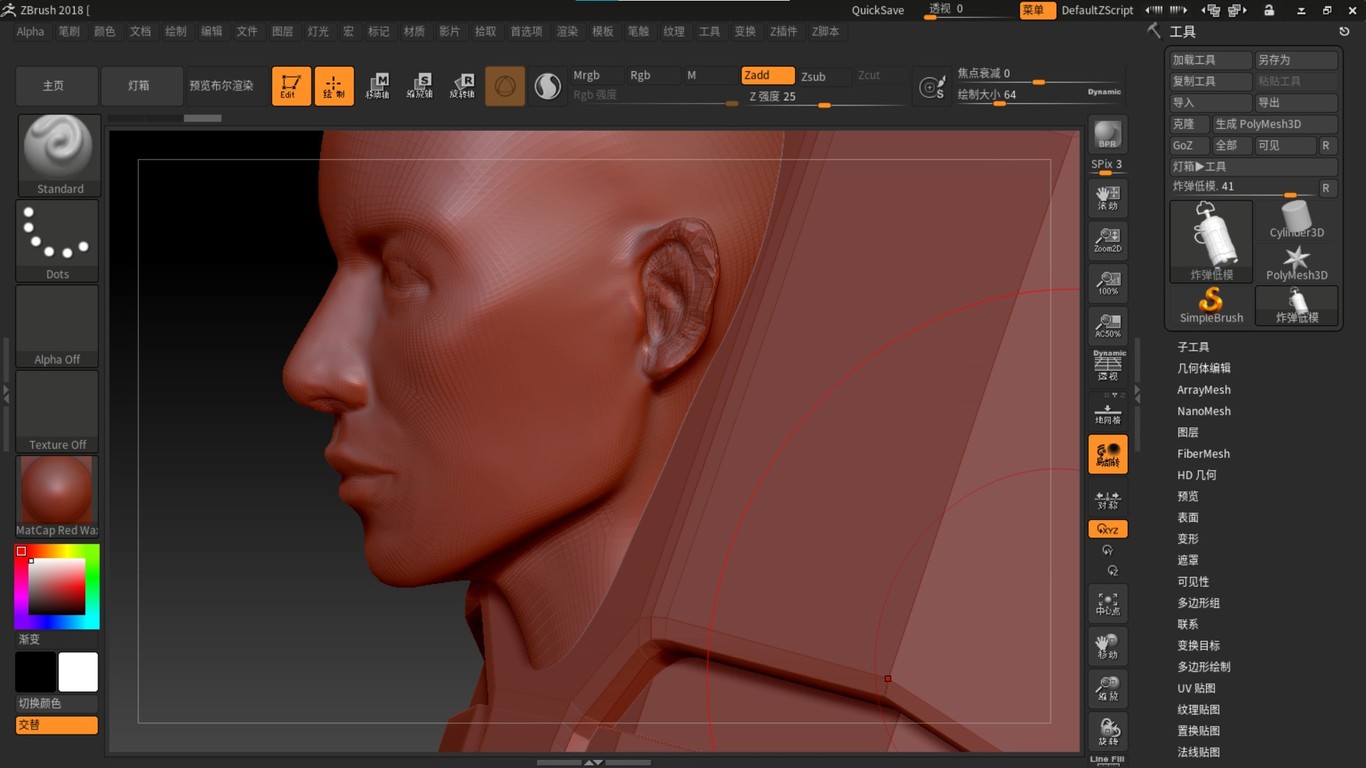Expand the 子工具 (SubTool) section

(1193, 347)
